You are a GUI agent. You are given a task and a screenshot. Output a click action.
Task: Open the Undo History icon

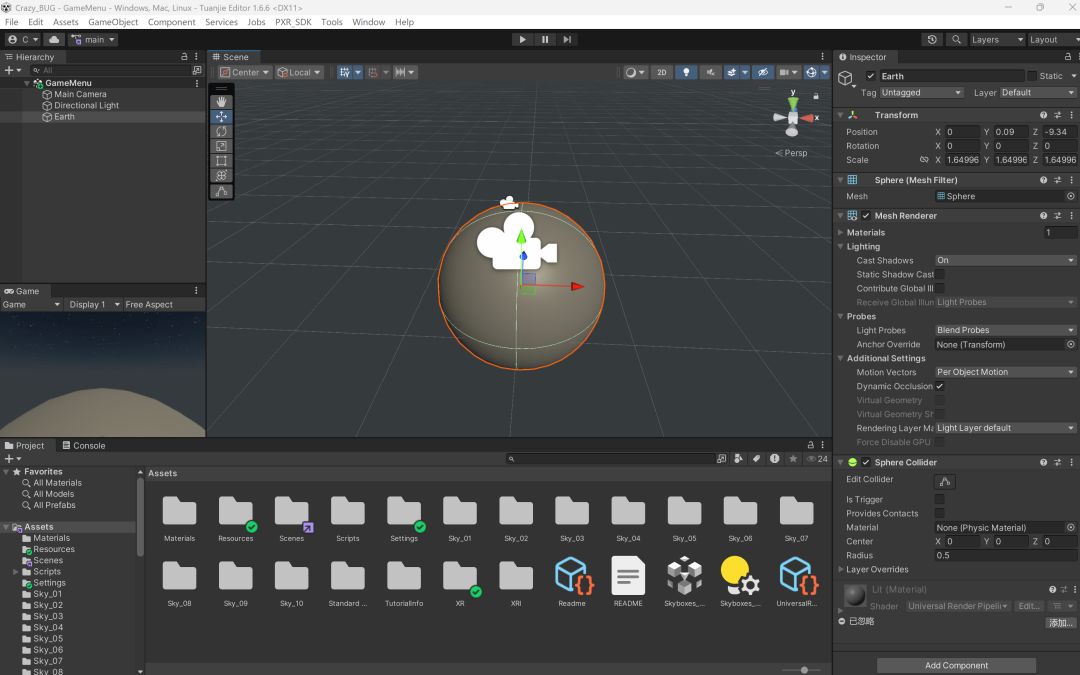(932, 39)
